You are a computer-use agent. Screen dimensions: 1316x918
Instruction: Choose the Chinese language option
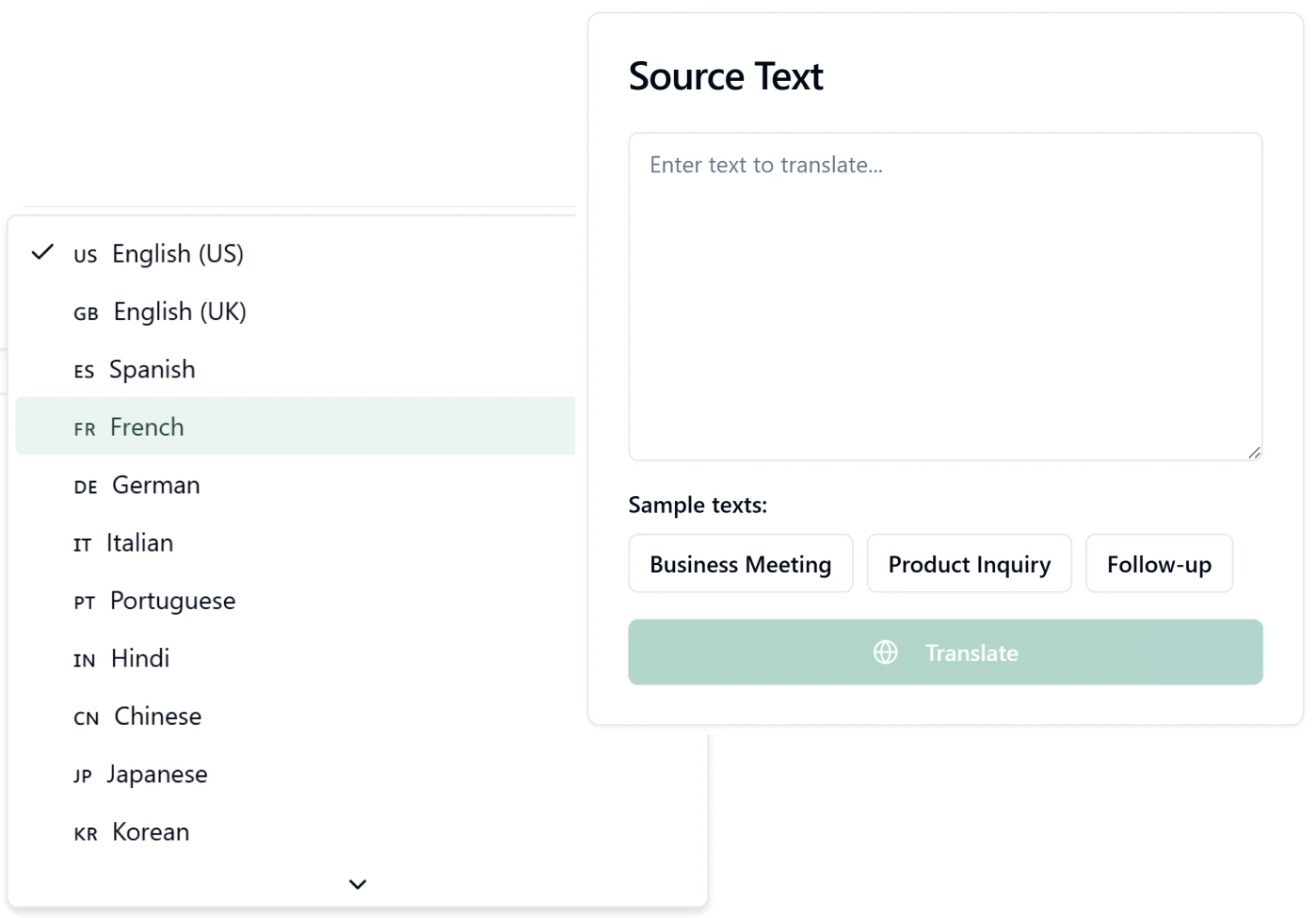[x=157, y=717]
